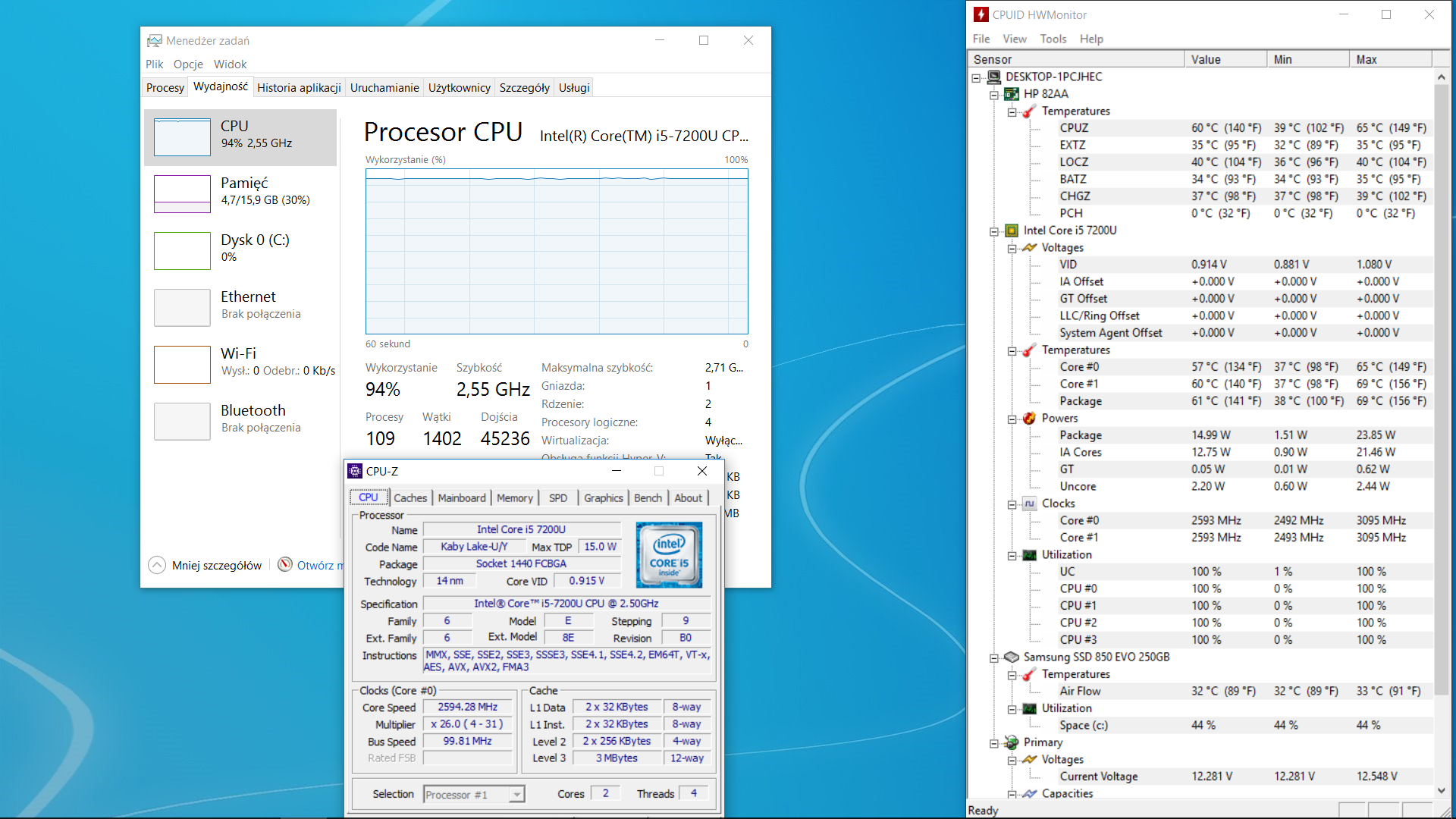This screenshot has width=1456, height=819.
Task: Click the Samsung SSD 850 EVO drive icon
Action: 1012,657
